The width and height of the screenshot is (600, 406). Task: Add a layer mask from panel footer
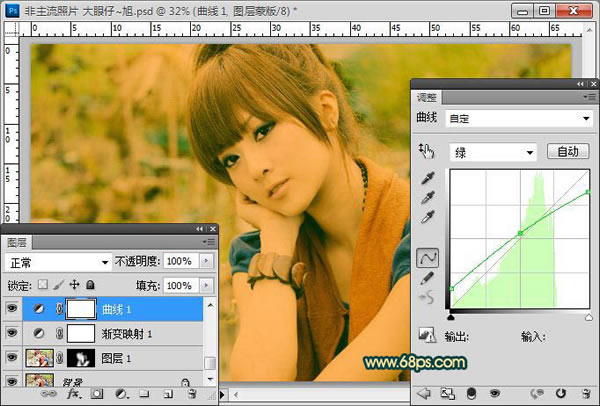coord(97,393)
